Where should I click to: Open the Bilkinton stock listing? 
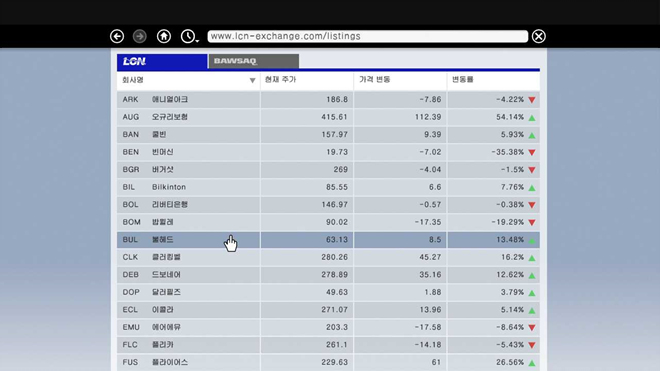328,187
